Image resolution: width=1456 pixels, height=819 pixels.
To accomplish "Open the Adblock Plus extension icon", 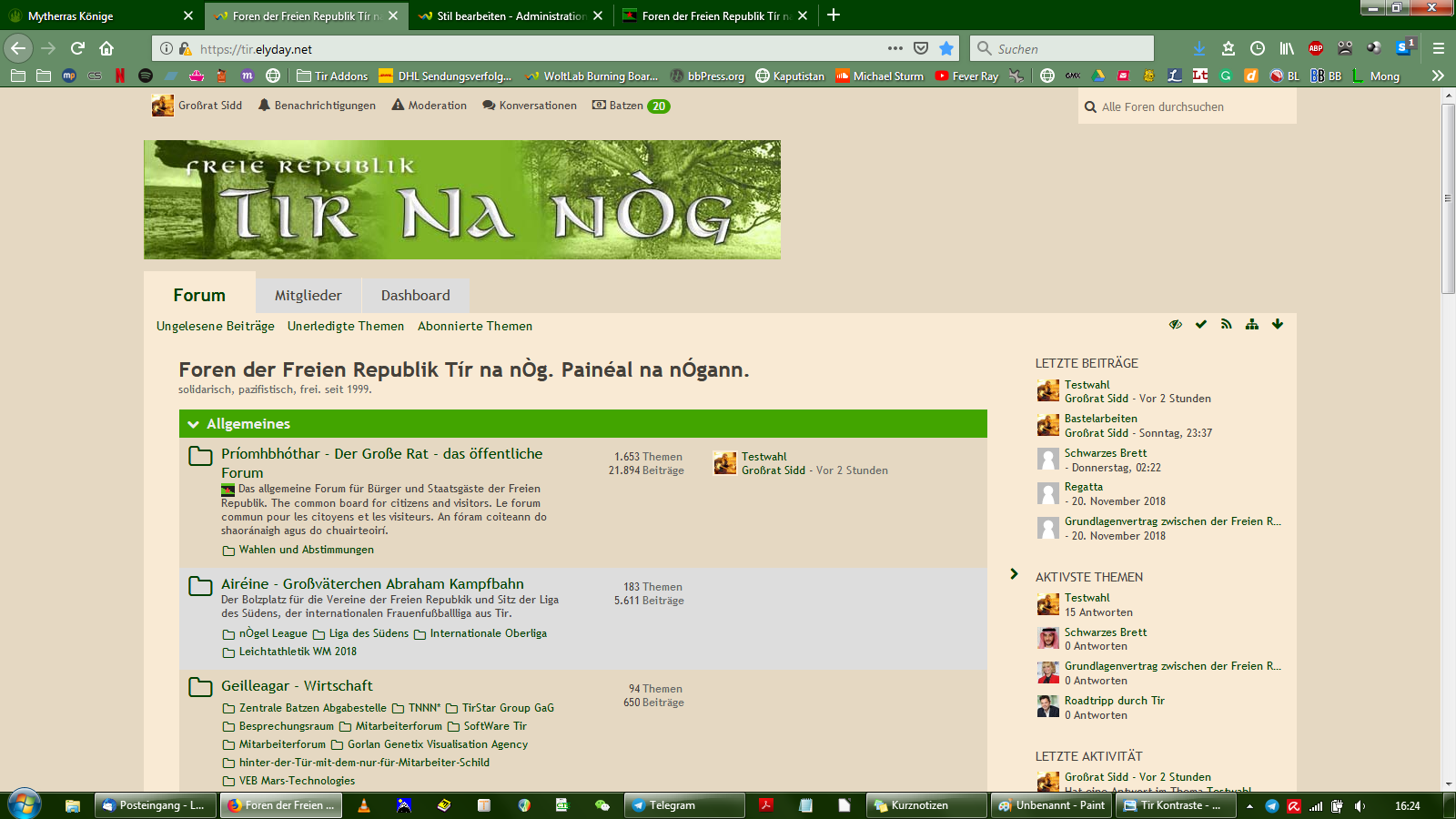I will pyautogui.click(x=1316, y=48).
